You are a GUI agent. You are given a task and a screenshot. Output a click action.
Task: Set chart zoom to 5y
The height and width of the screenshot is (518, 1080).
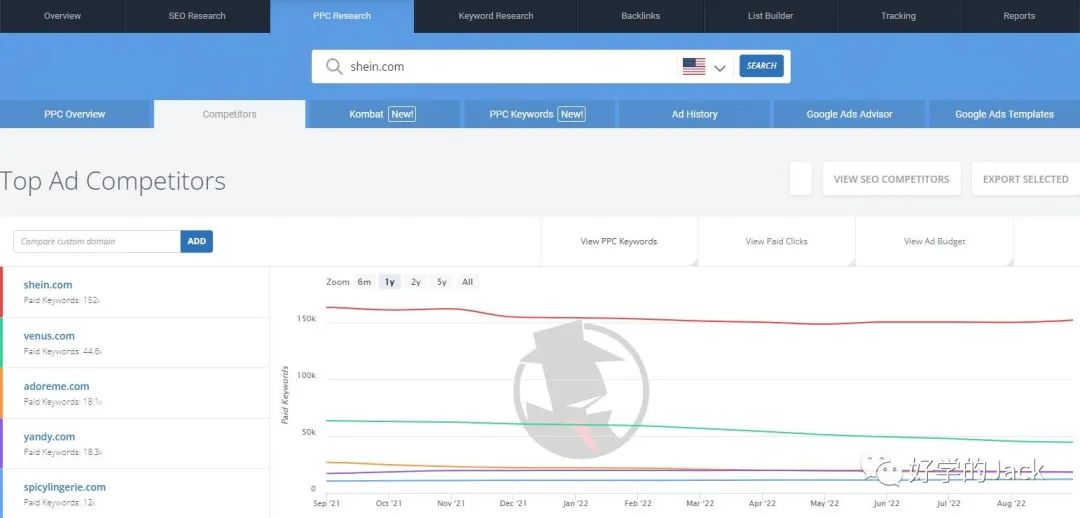[x=441, y=282]
